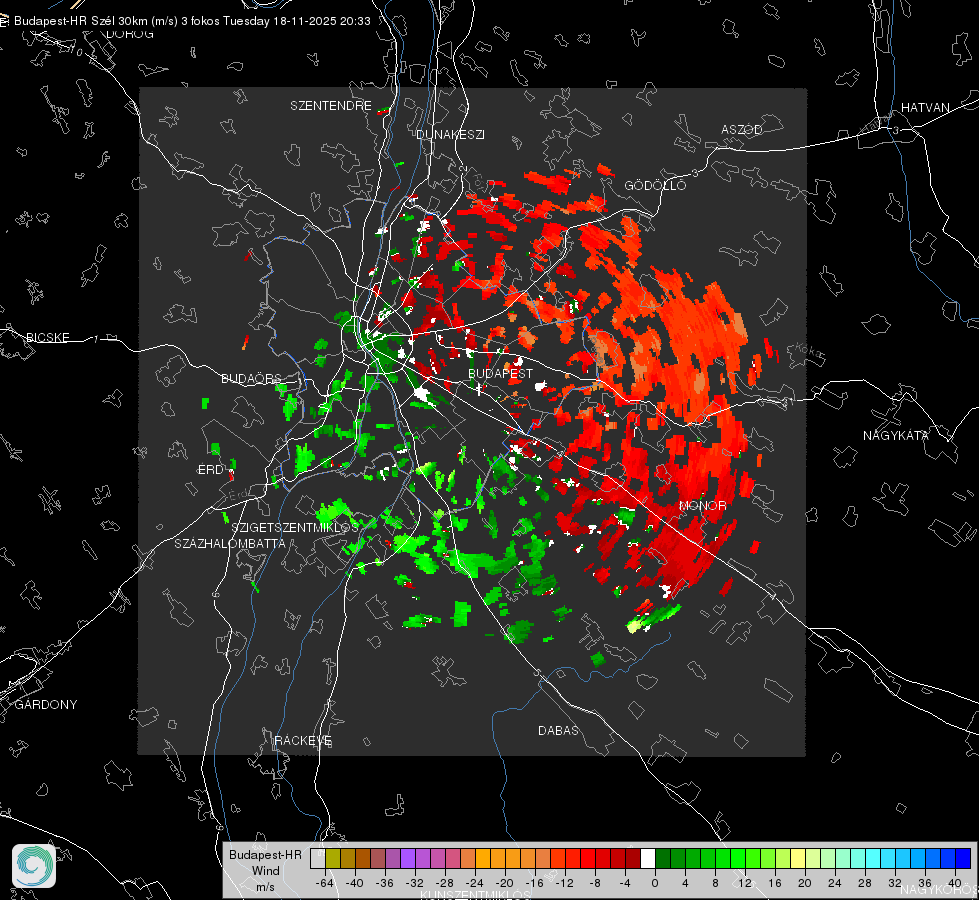This screenshot has height=900, width=979.
Task: Click the BUDAÖRS town label
Action: pyautogui.click(x=251, y=379)
